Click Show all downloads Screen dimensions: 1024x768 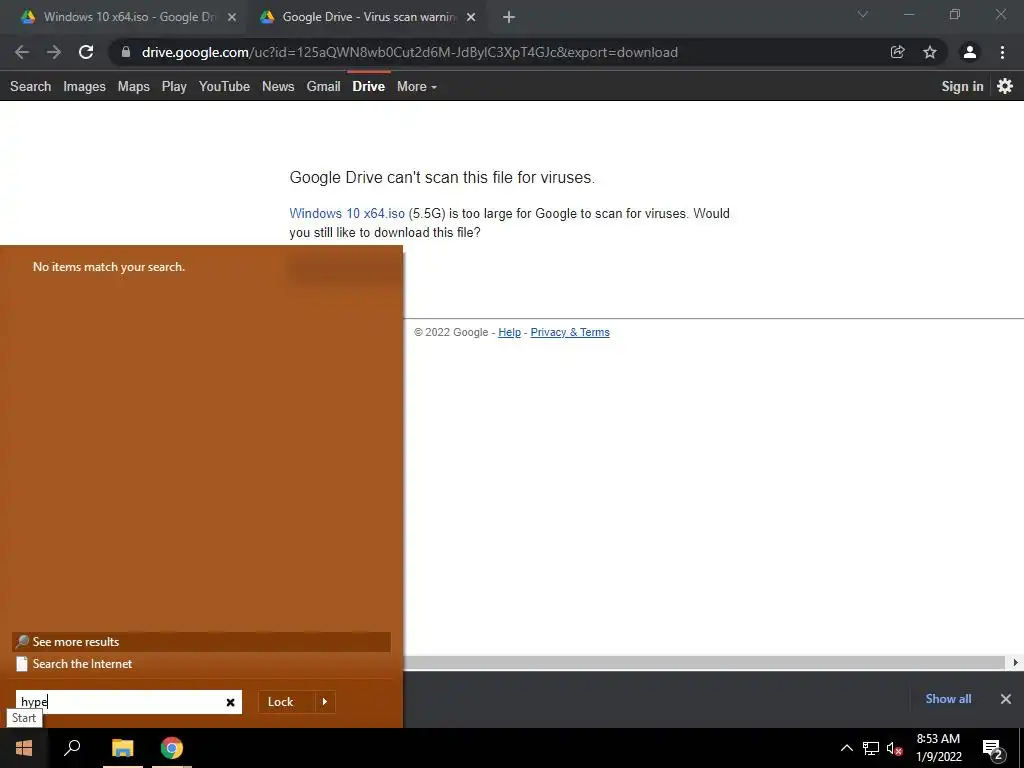[948, 699]
